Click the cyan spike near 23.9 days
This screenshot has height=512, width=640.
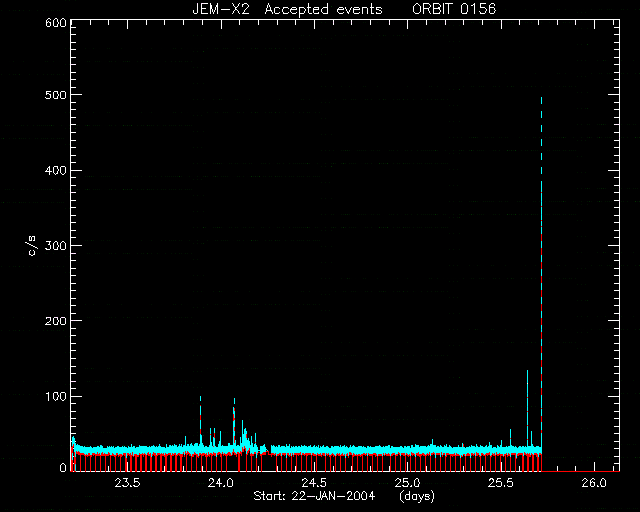200,421
